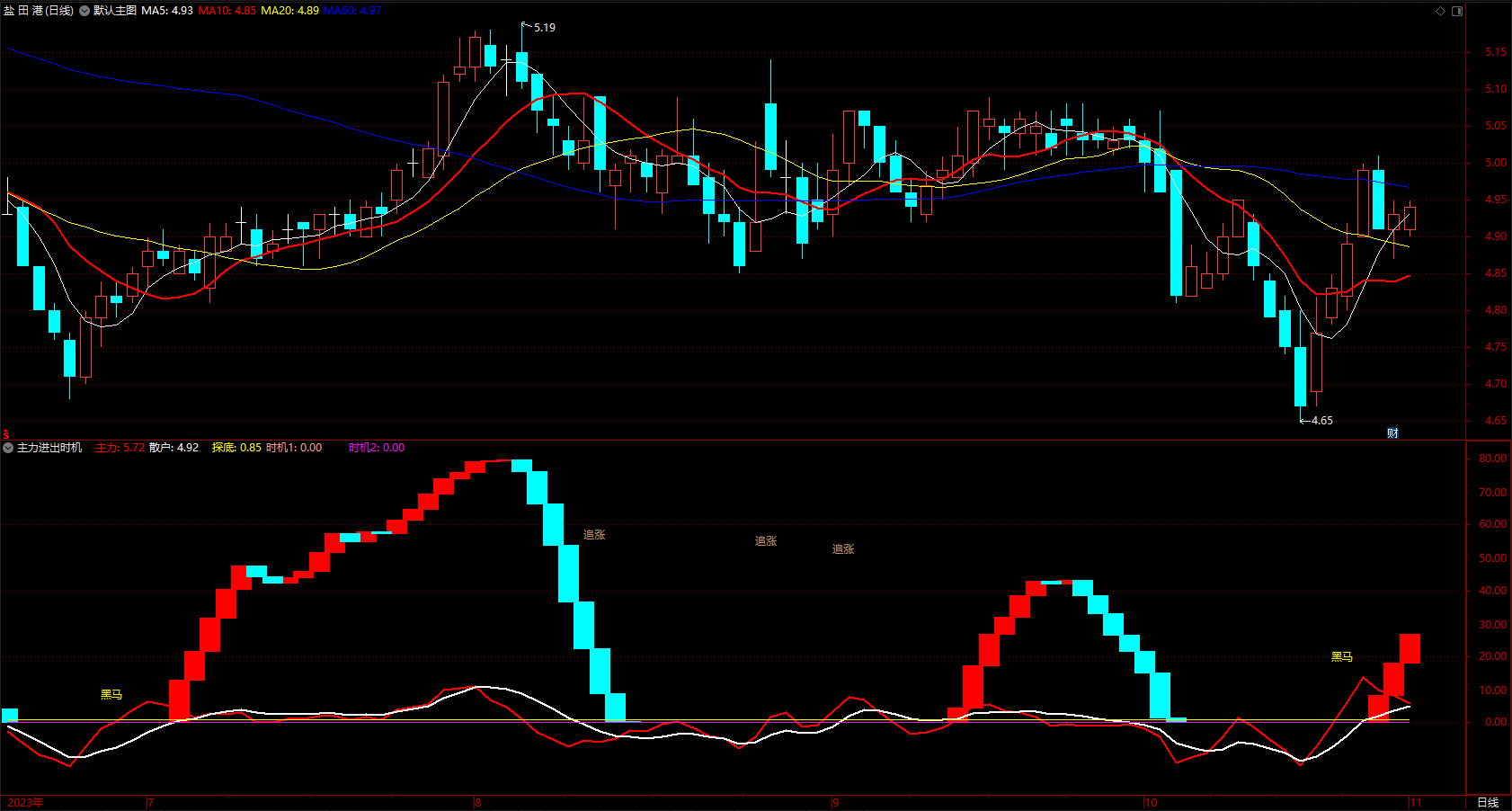
Task: Click the 0.00 indicator axis label
Action: (1496, 722)
